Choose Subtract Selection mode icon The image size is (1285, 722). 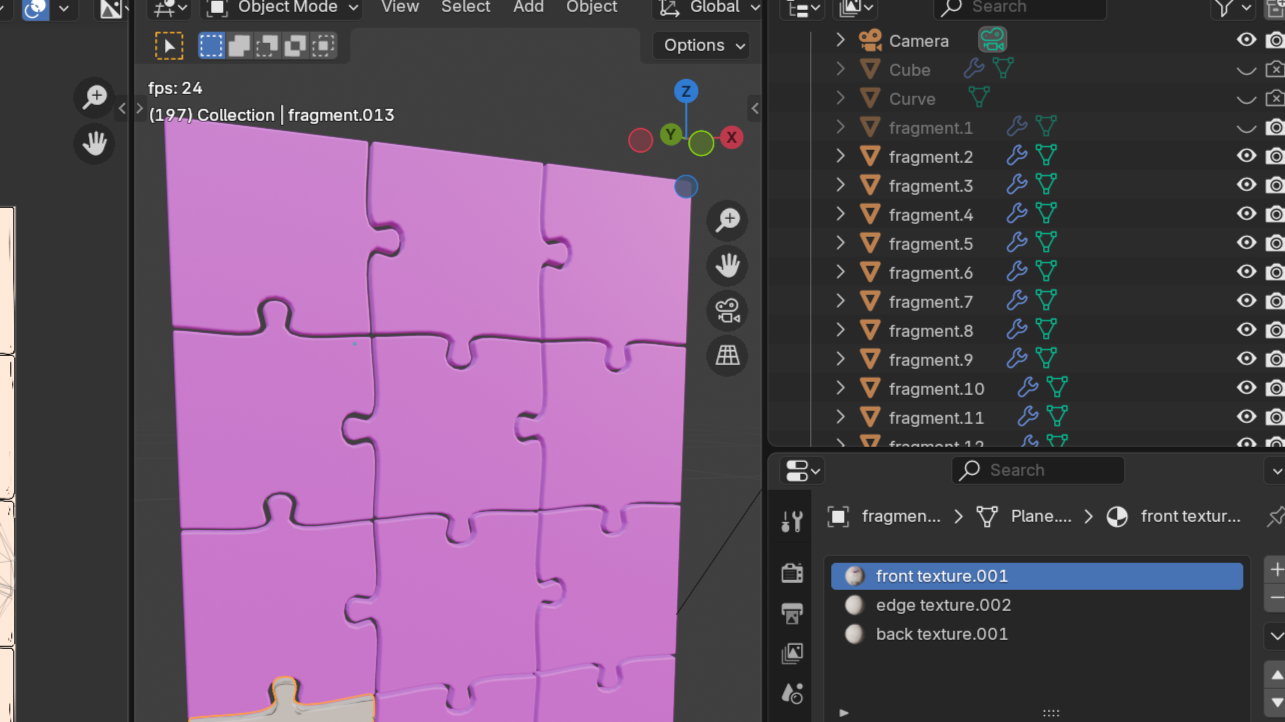point(267,46)
